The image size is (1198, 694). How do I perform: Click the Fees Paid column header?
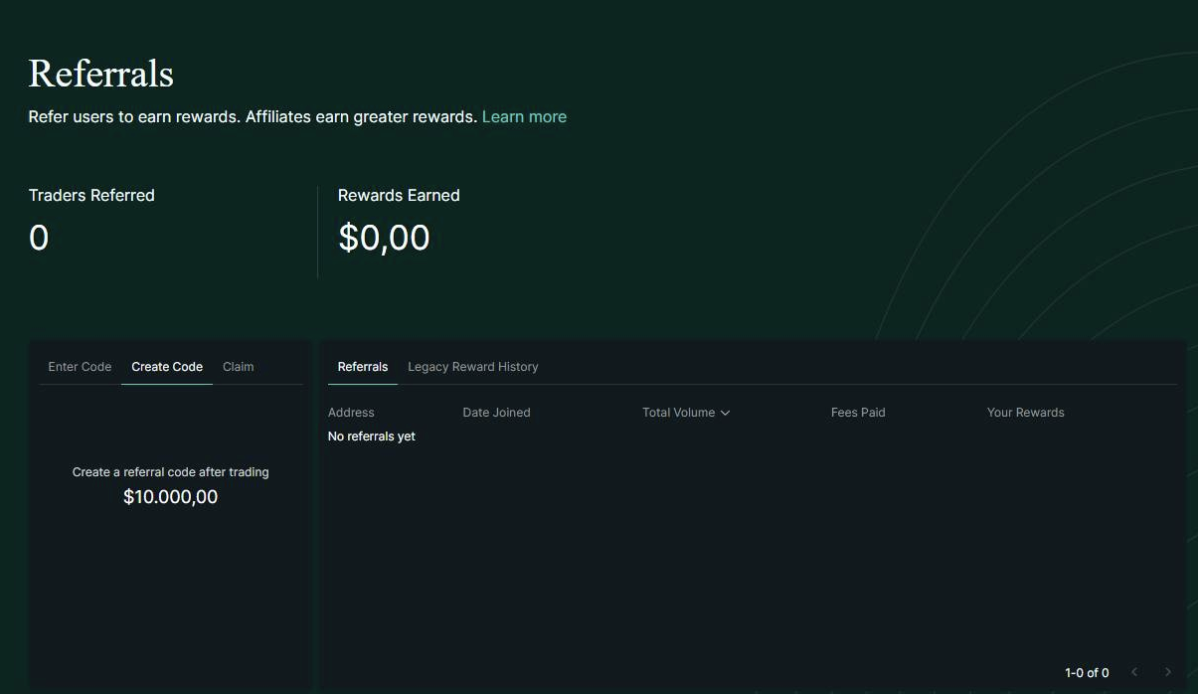click(x=858, y=413)
